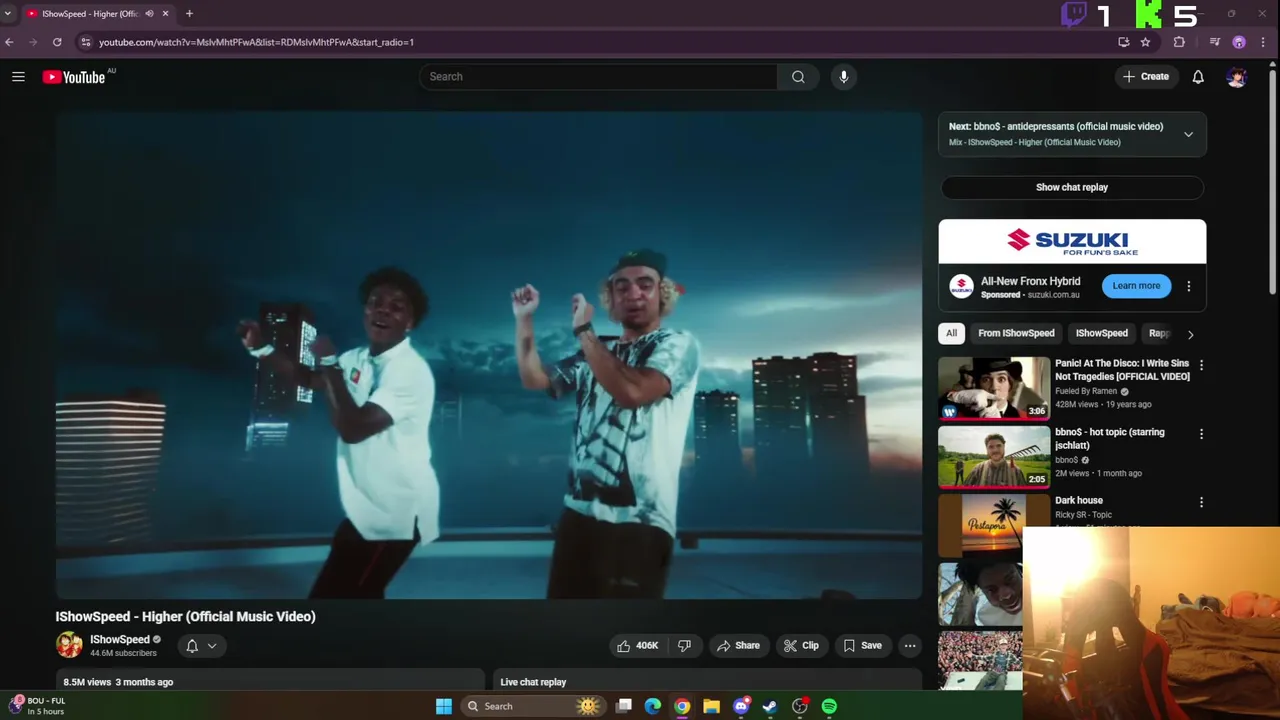Open options for Dark house video
Viewport: 1280px width, 720px height.
(1201, 502)
